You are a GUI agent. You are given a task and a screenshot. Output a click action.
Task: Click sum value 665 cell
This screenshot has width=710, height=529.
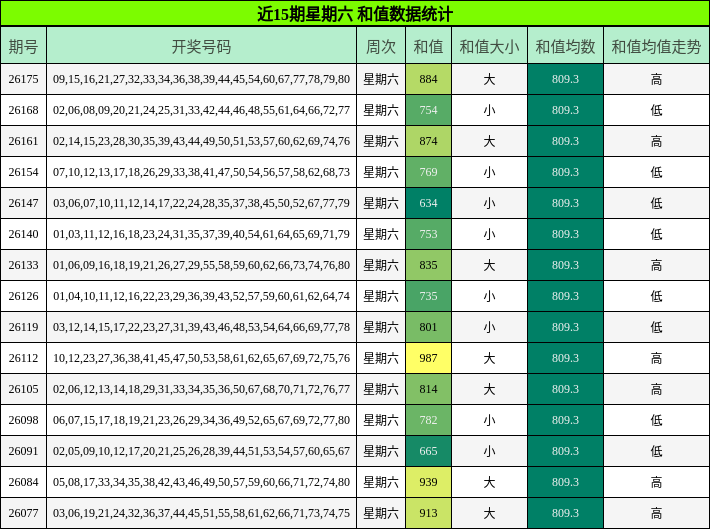[x=428, y=451]
